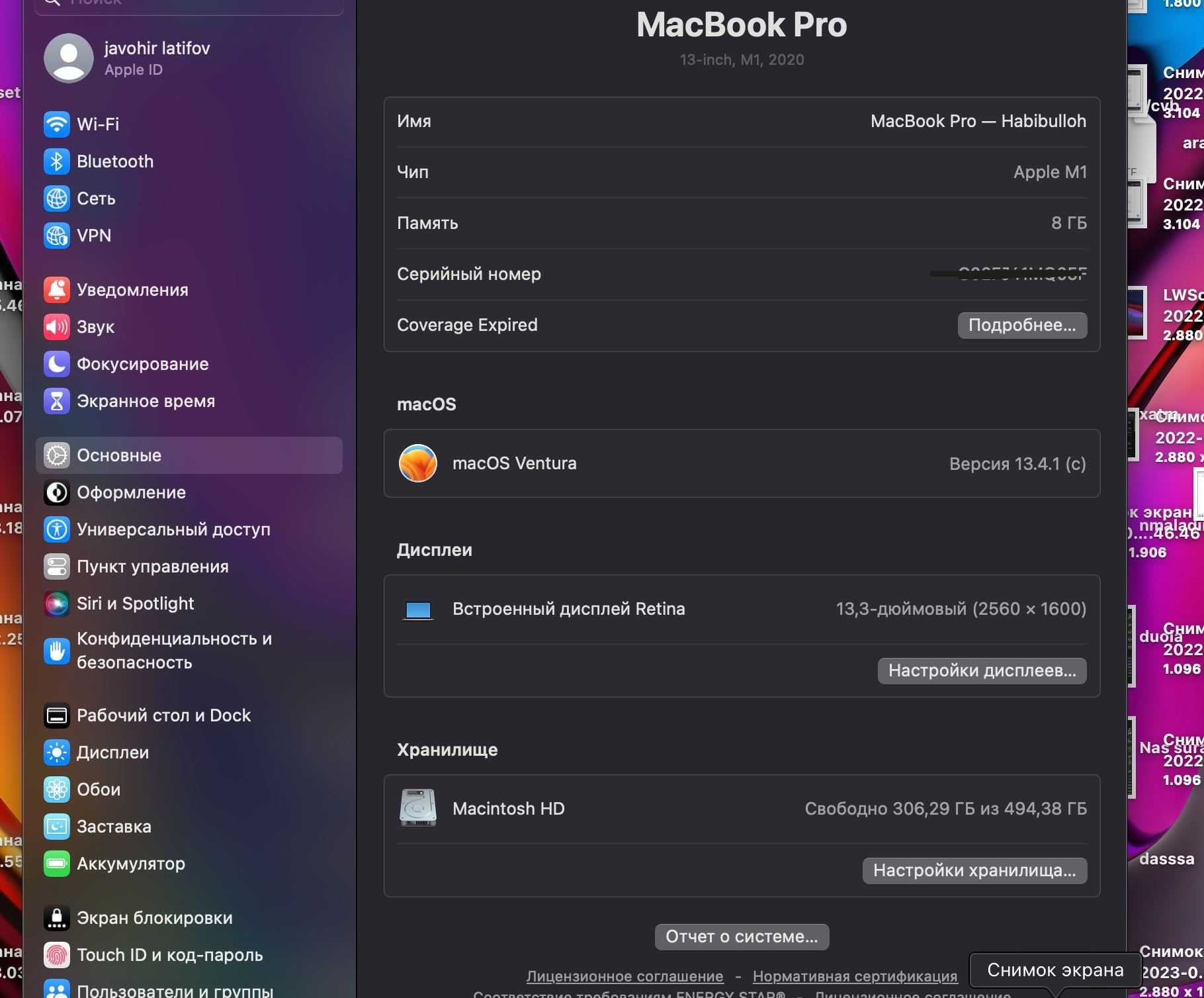The height and width of the screenshot is (998, 1204).
Task: Open Нормативная сертификация link
Action: click(855, 976)
